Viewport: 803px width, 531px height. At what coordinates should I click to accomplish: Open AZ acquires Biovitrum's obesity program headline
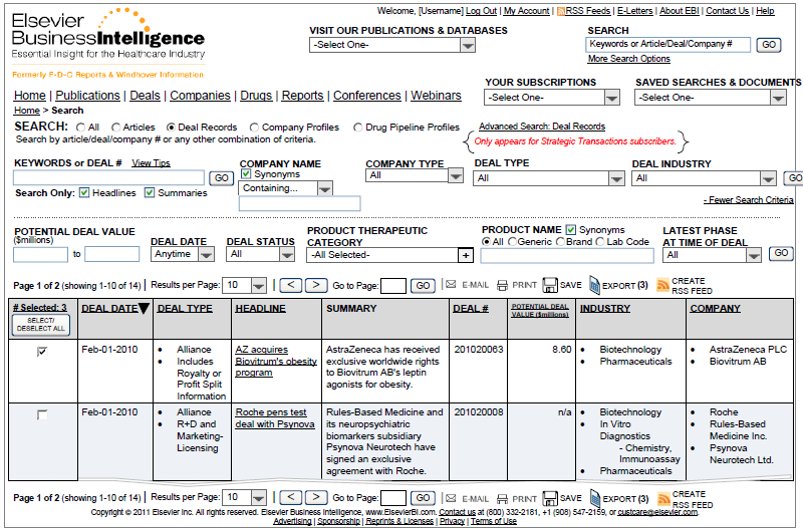[x=276, y=361]
